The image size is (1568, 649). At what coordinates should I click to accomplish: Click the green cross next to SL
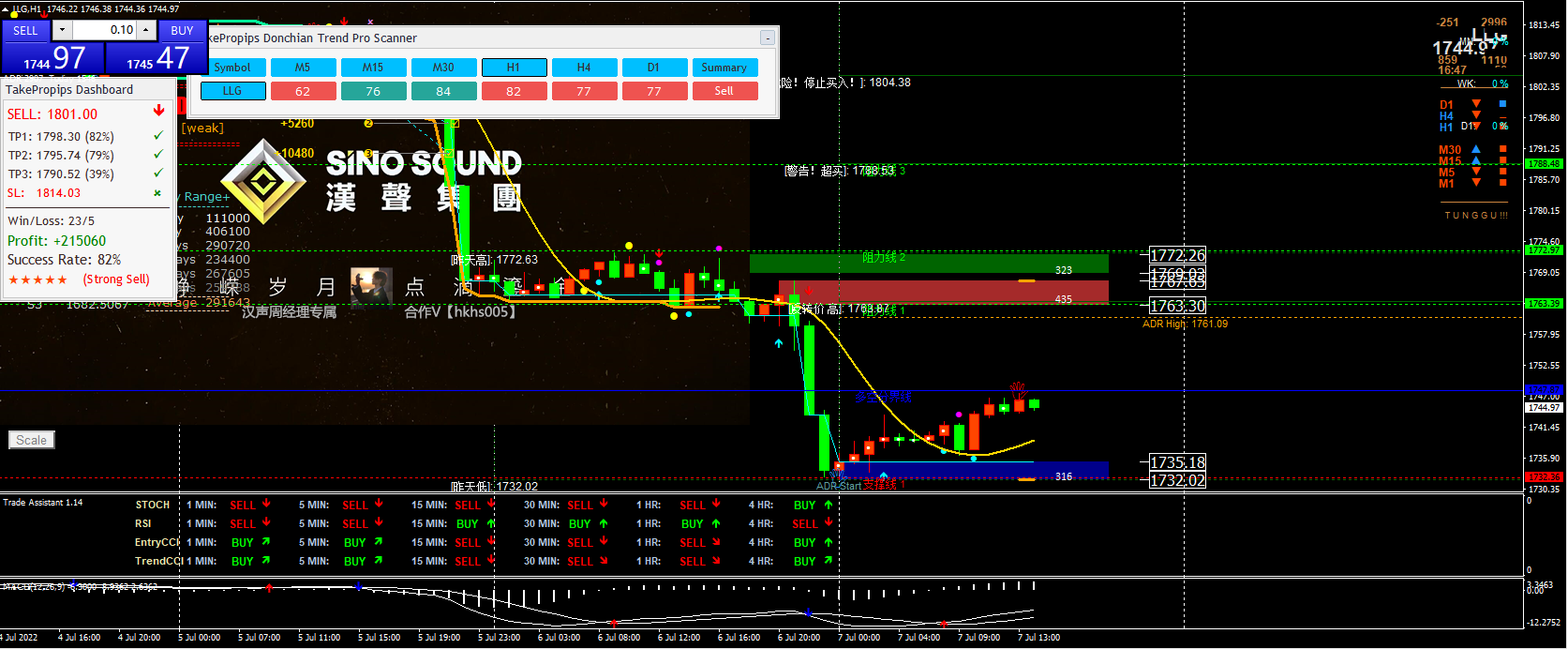click(x=157, y=193)
